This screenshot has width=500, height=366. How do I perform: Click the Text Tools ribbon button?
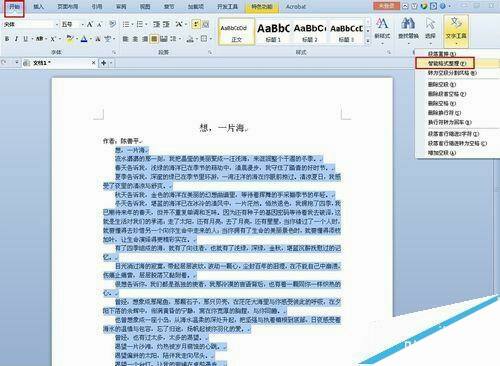(x=456, y=29)
